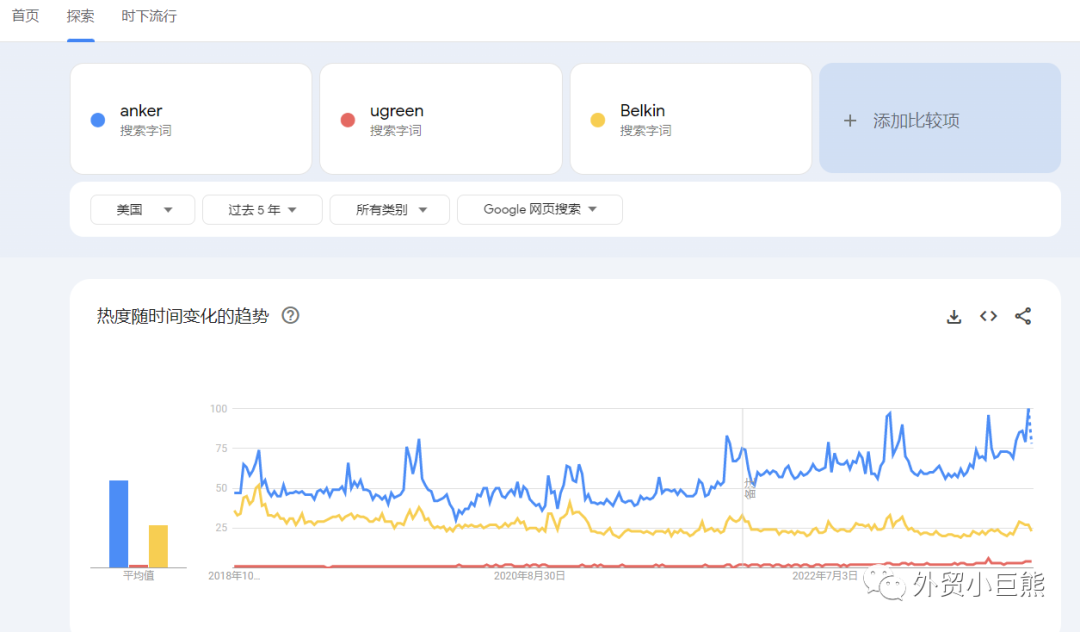Open the 过去 5 年 time range dropdown
Image resolution: width=1080 pixels, height=632 pixels.
(261, 209)
